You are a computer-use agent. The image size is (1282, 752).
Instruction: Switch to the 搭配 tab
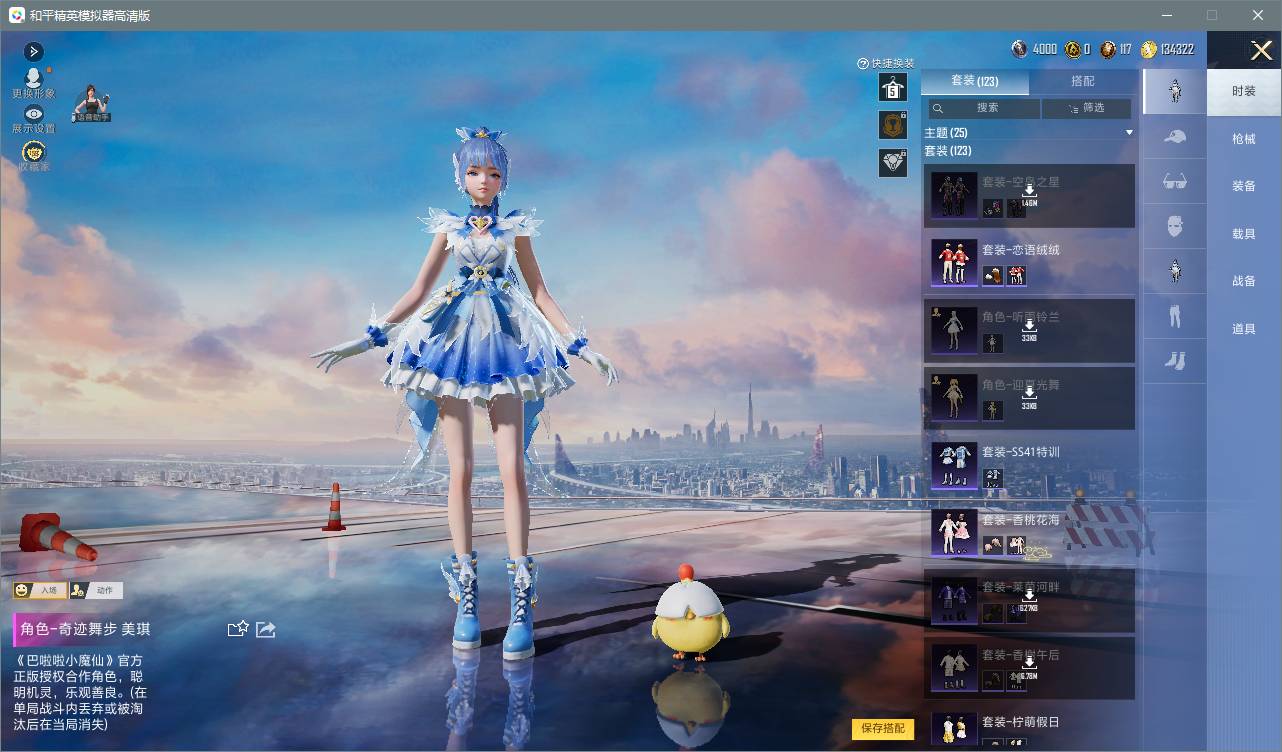[1083, 81]
